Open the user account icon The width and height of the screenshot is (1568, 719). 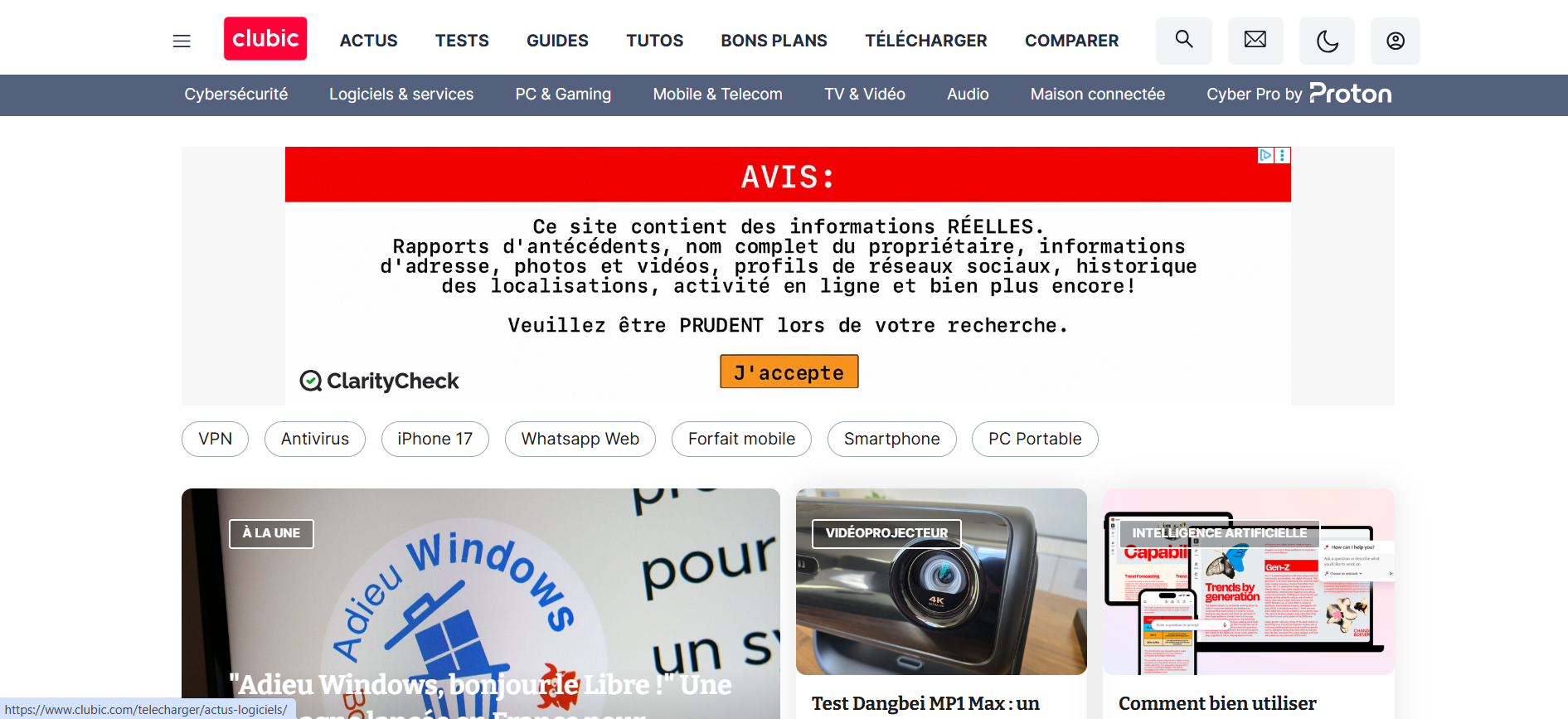click(x=1396, y=40)
